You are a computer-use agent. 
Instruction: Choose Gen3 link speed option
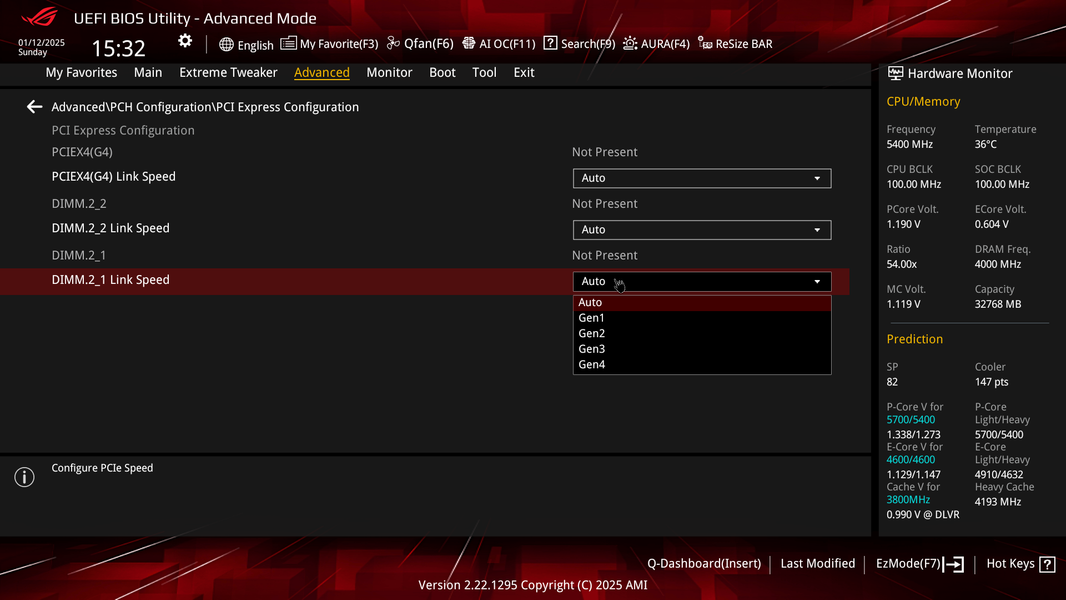[702, 349]
